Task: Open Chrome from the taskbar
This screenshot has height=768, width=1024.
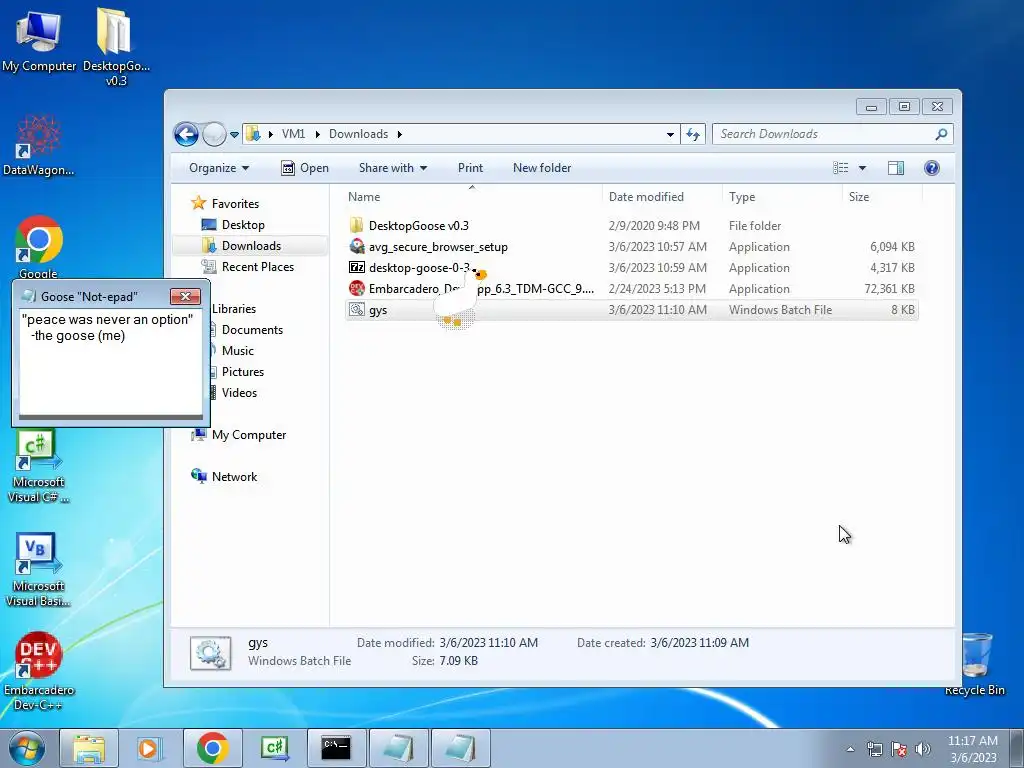Action: [212, 748]
